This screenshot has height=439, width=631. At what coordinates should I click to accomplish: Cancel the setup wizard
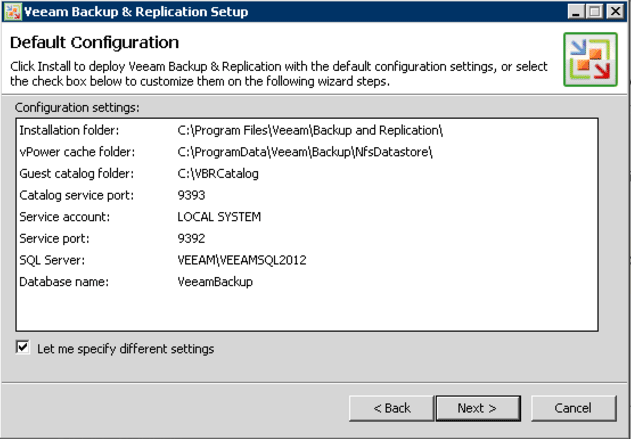coord(573,408)
